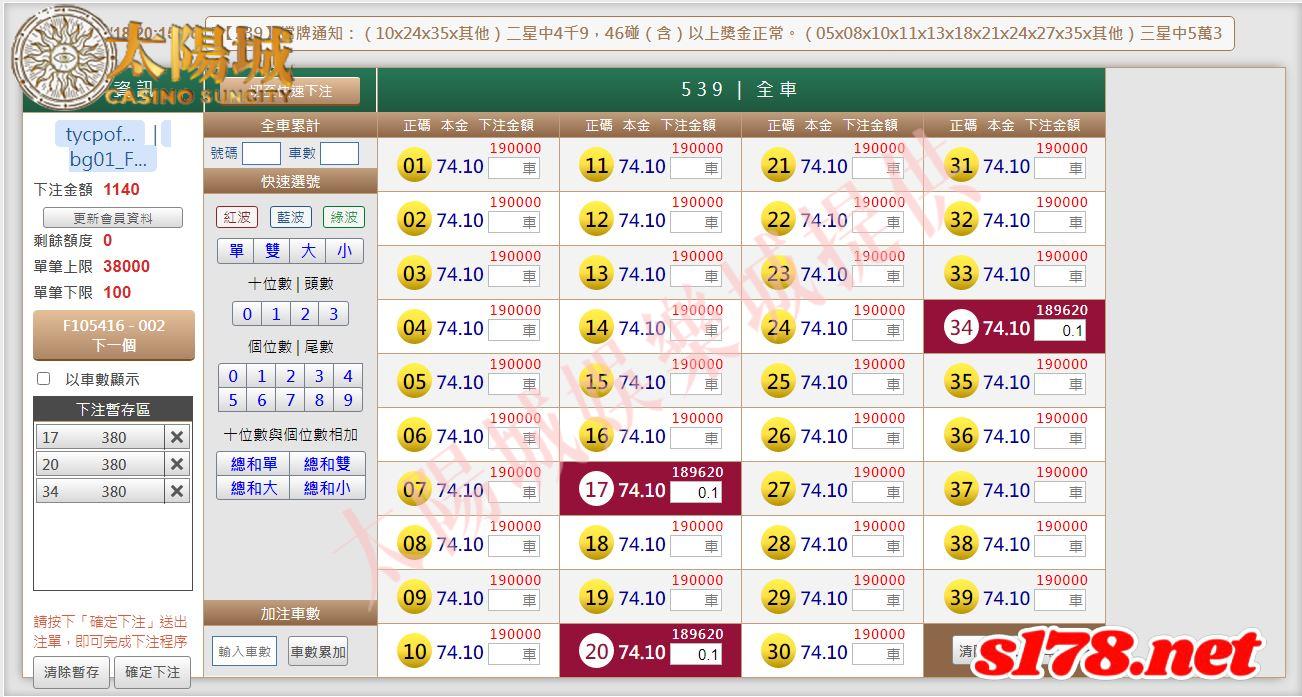This screenshot has width=1302, height=697.
Task: Quick-select even numbers with 雙
Action: click(x=272, y=251)
